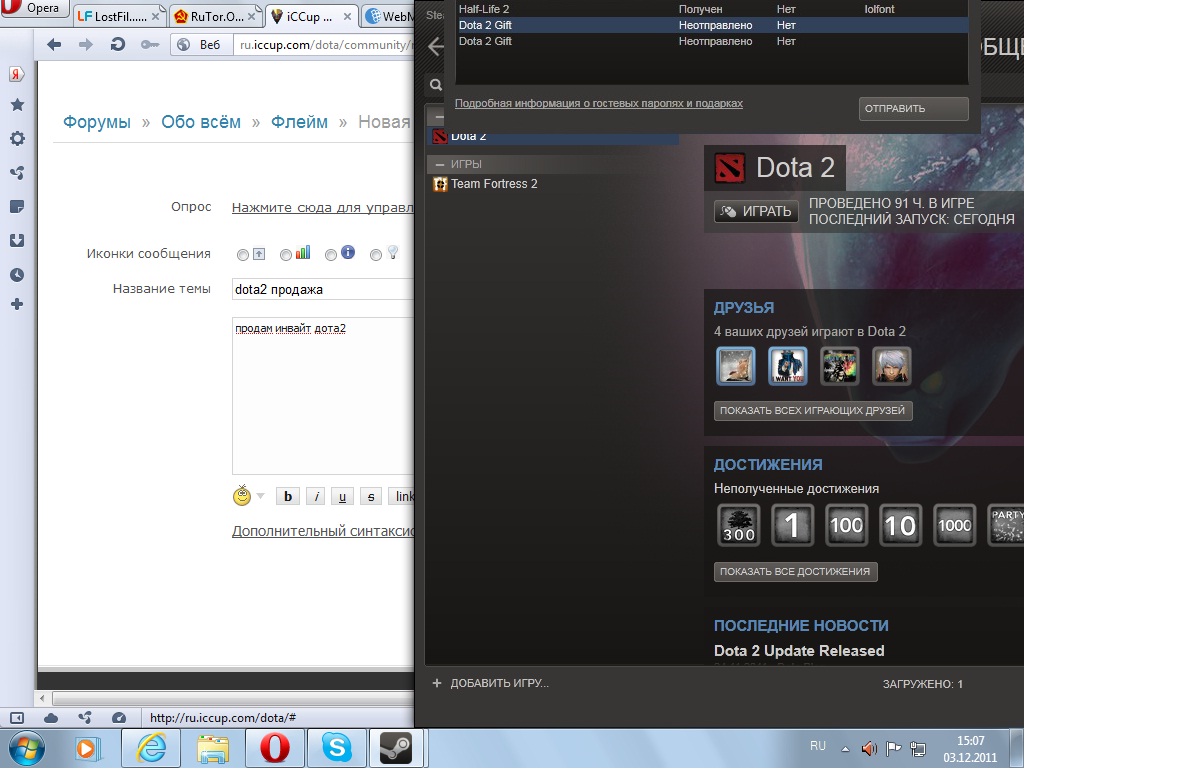
Task: Close the iCCup tab
Action: pos(346,17)
